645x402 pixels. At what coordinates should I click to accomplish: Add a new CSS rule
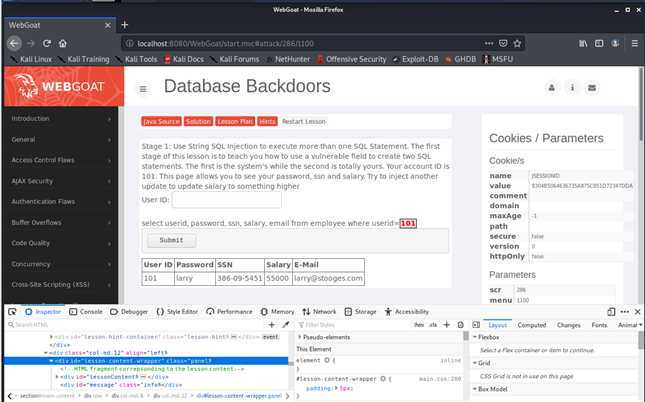point(447,325)
